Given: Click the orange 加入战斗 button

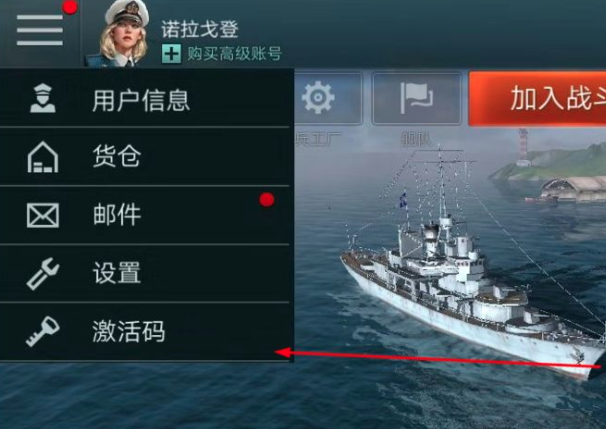Looking at the screenshot, I should click(537, 98).
